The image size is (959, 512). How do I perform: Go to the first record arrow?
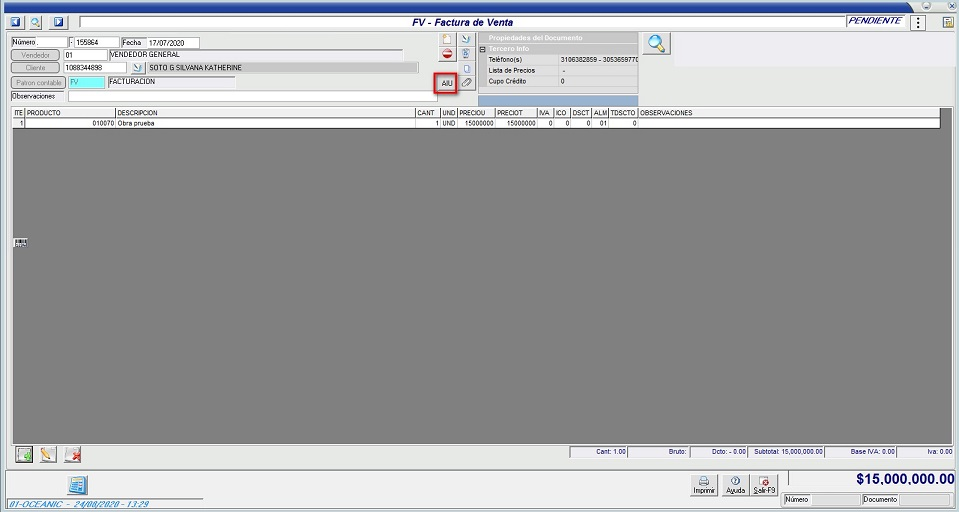coord(16,22)
